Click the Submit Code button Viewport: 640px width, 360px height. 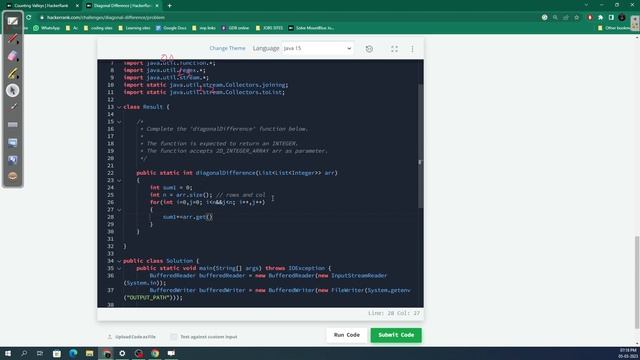pos(396,335)
